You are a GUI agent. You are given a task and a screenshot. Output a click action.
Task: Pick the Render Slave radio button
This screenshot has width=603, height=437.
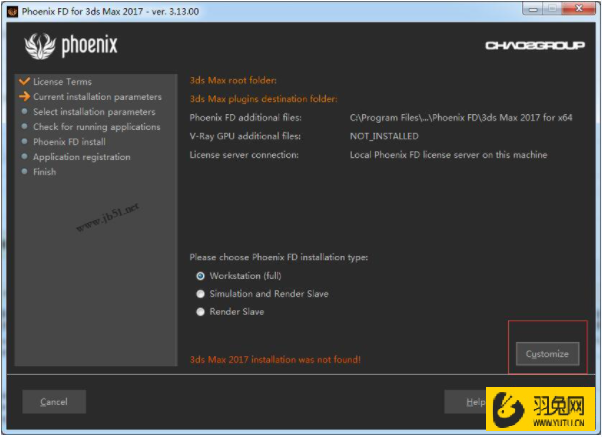201,312
